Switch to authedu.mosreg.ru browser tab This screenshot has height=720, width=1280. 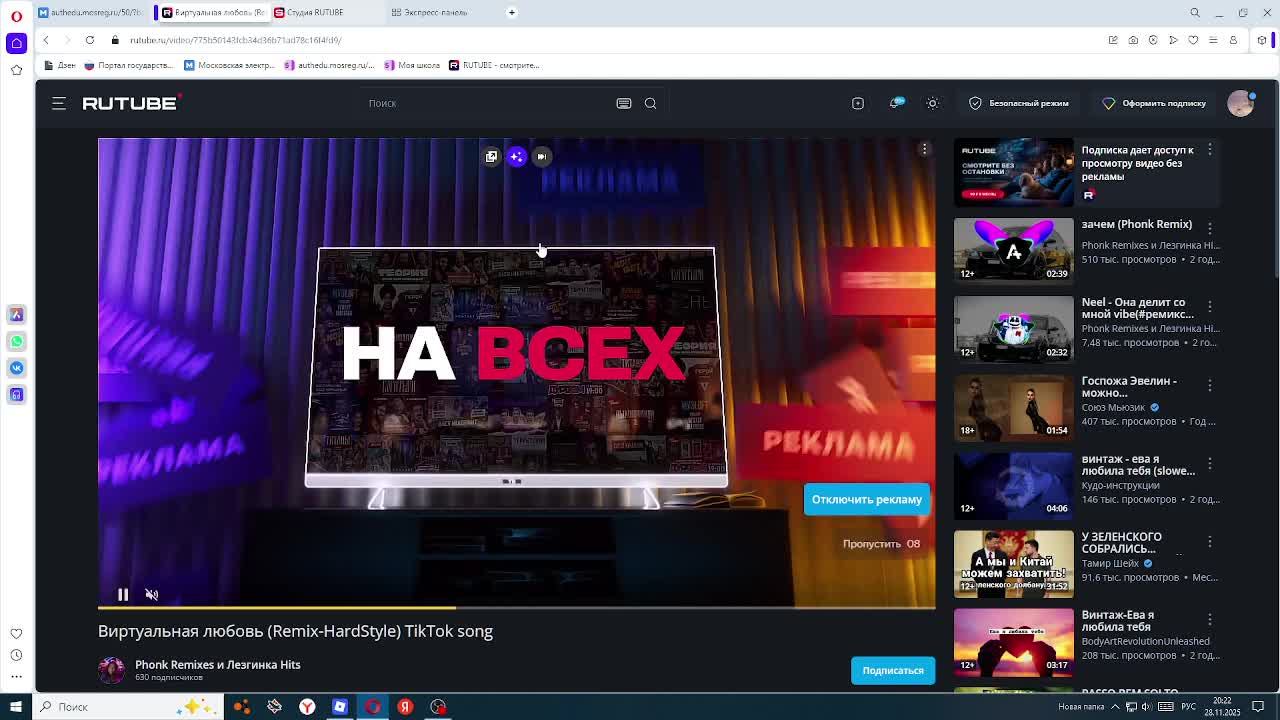click(x=92, y=12)
